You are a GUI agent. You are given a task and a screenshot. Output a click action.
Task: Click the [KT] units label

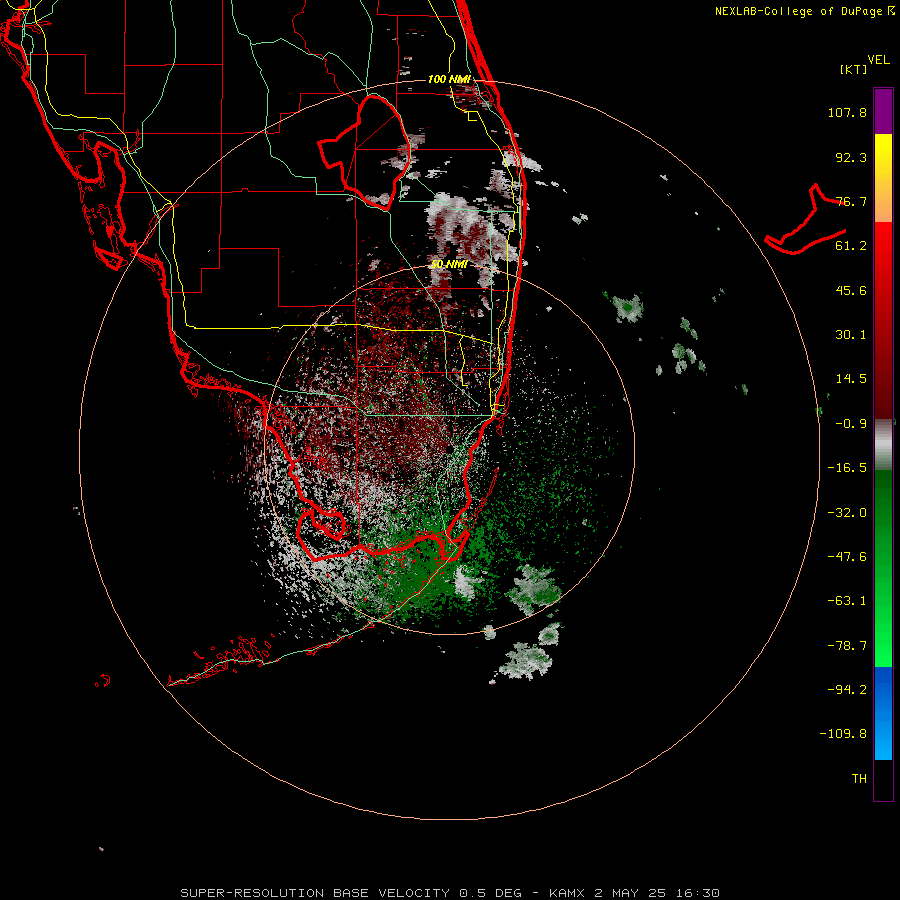[x=854, y=69]
